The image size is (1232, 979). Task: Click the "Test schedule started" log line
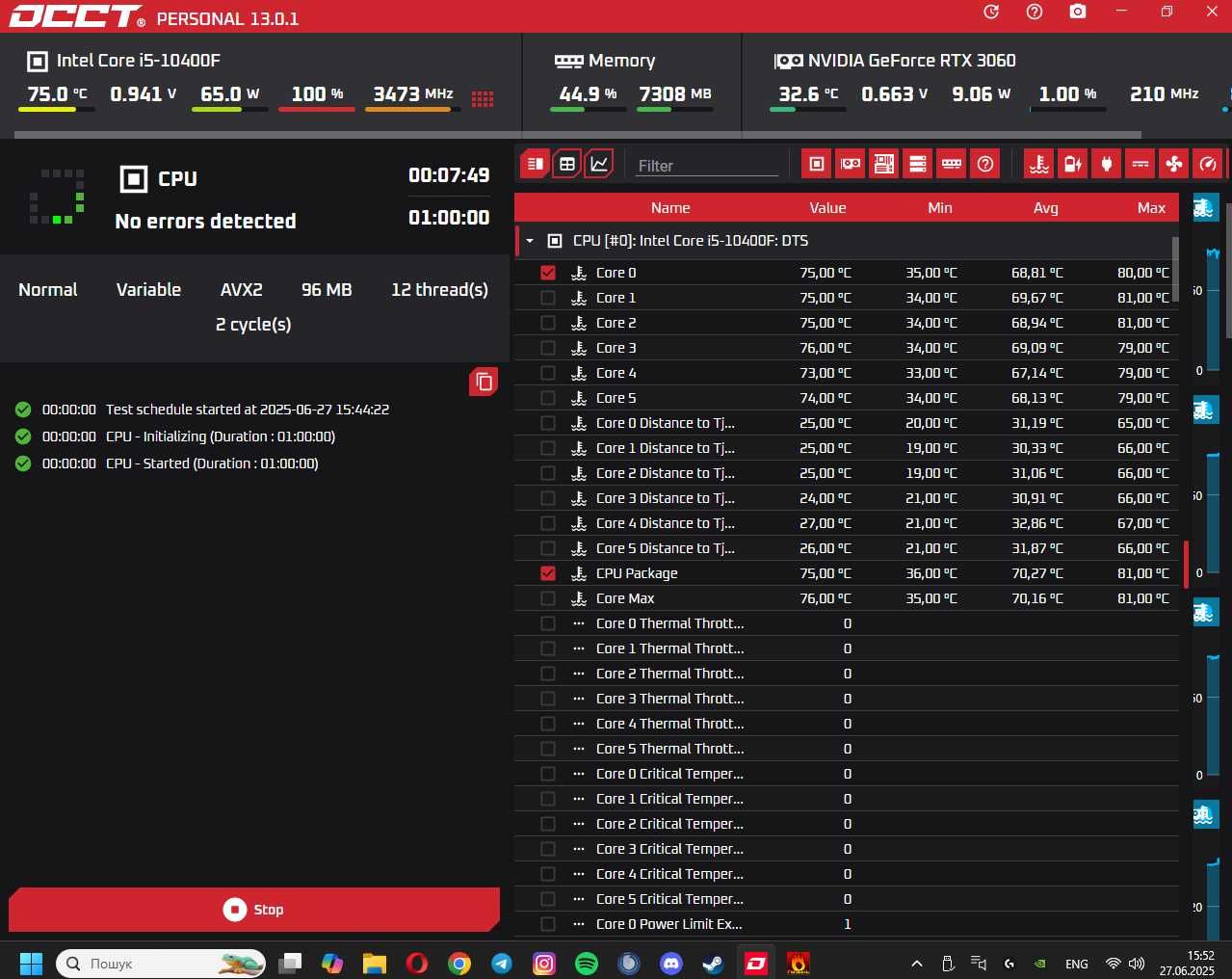[248, 410]
